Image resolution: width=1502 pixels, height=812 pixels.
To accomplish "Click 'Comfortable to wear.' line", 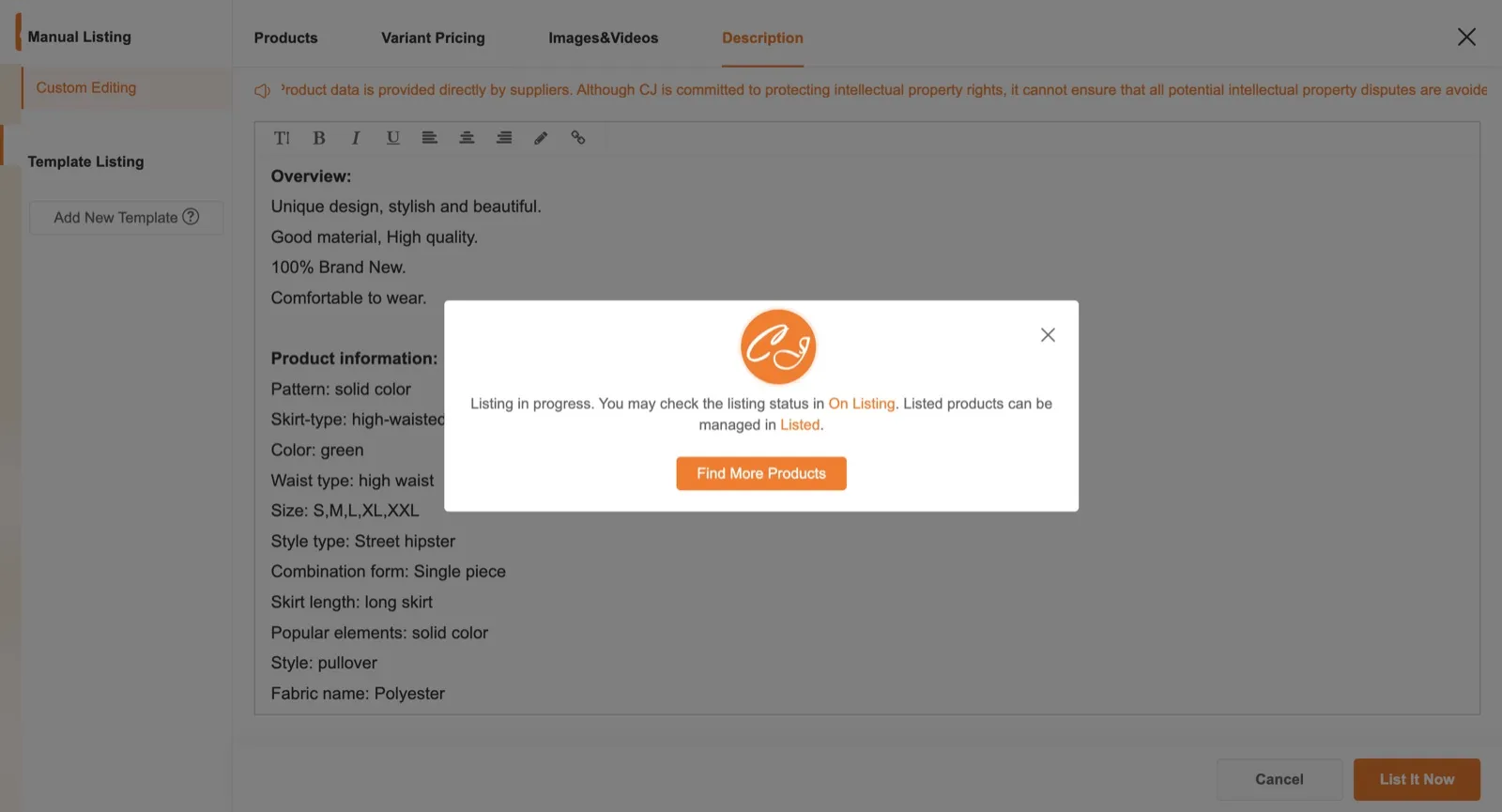I will pos(348,299).
